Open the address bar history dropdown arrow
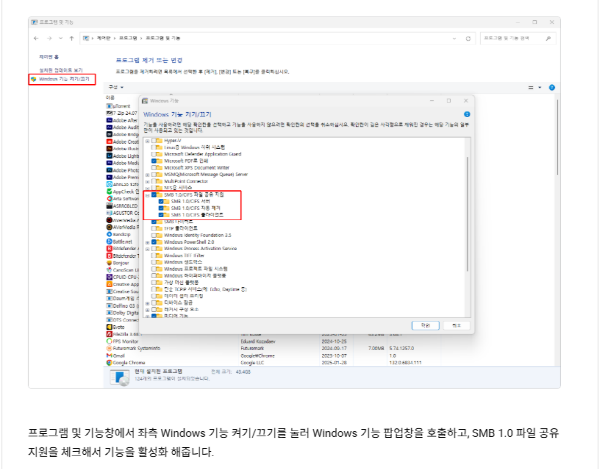The image size is (600, 469). pos(454,39)
